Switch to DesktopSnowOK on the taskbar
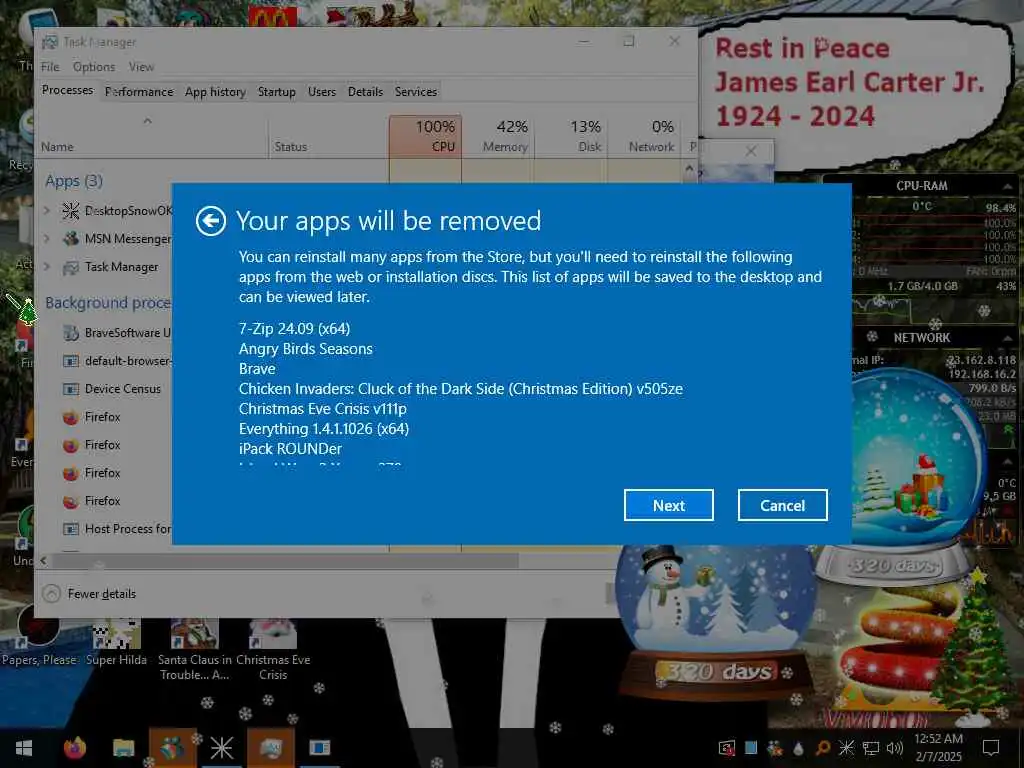The height and width of the screenshot is (768, 1024). tap(221, 748)
